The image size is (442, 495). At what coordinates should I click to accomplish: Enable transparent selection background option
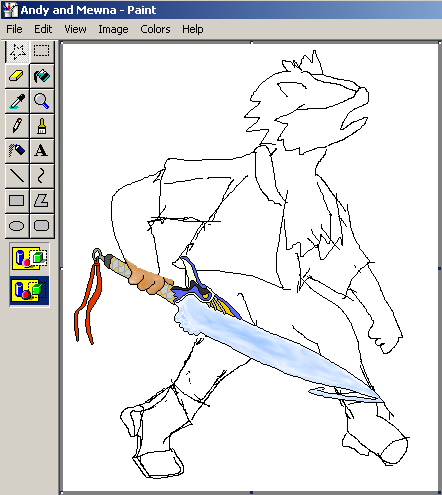point(30,291)
